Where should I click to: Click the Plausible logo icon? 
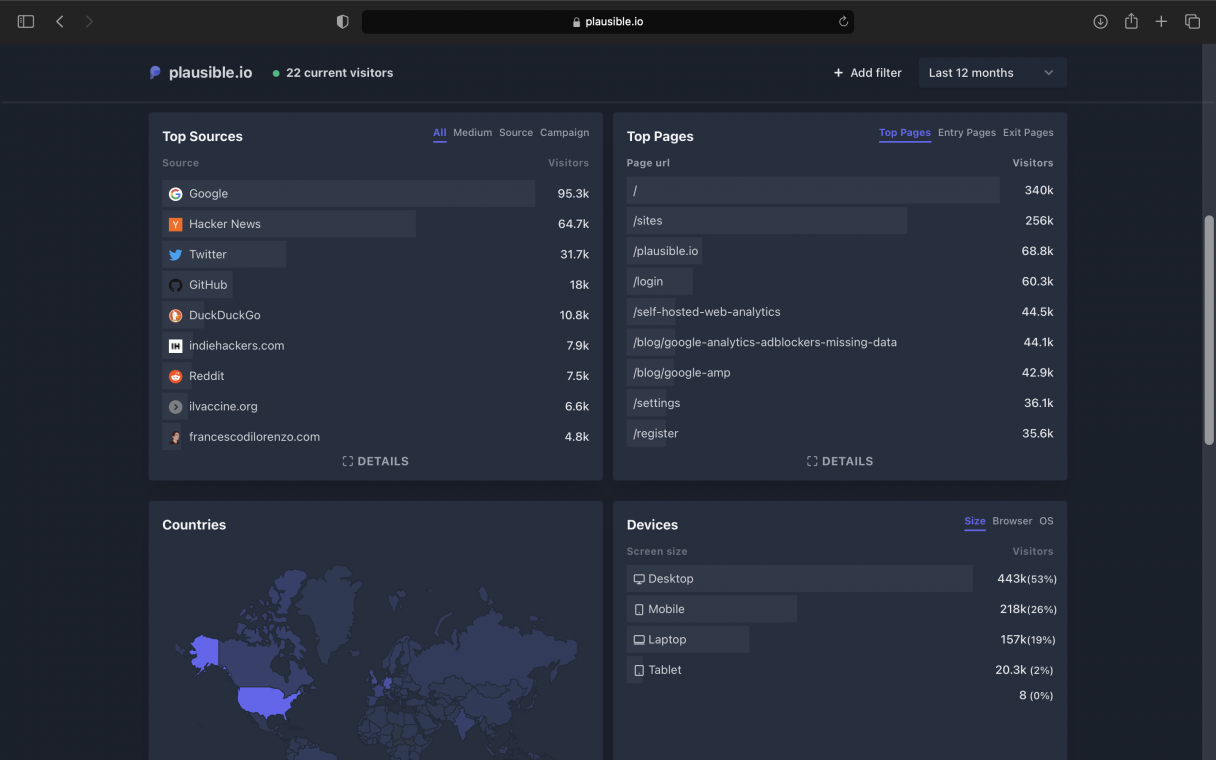pyautogui.click(x=155, y=73)
